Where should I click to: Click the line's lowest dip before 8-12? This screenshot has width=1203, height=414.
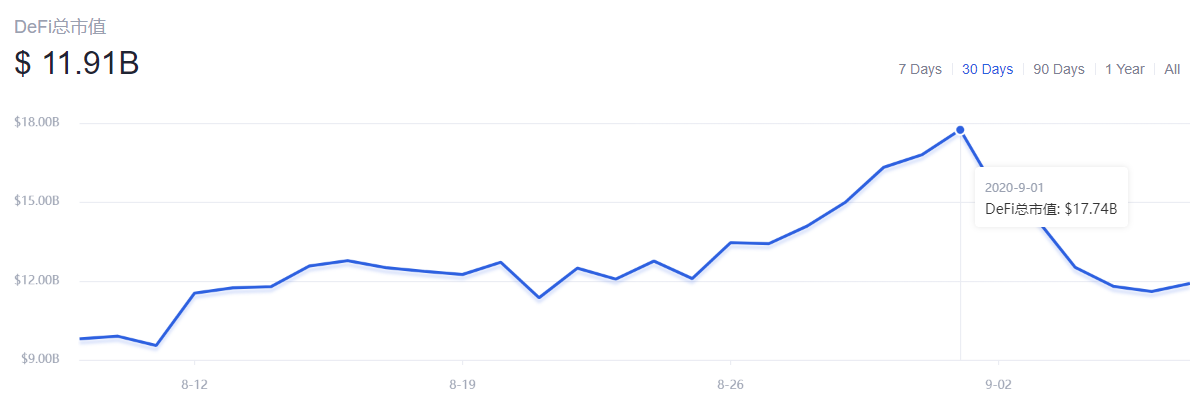pos(155,345)
